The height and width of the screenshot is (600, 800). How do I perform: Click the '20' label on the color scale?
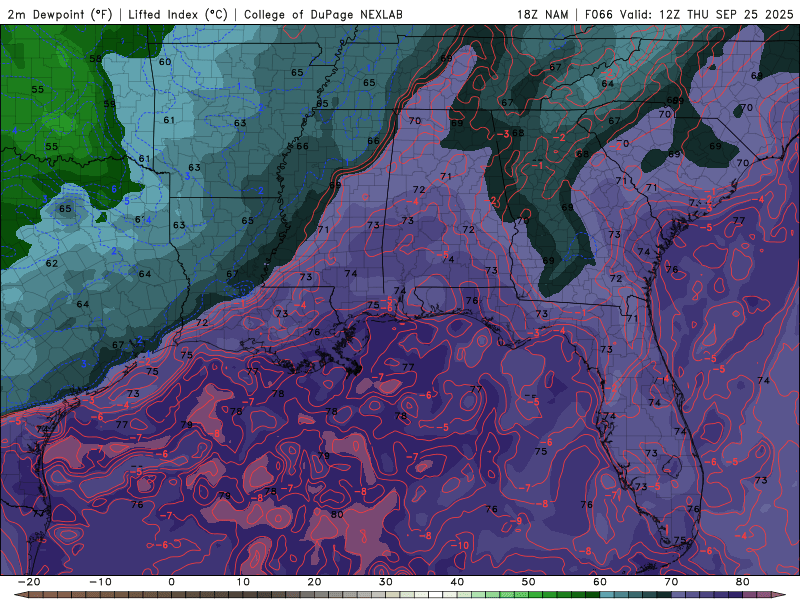[314, 582]
